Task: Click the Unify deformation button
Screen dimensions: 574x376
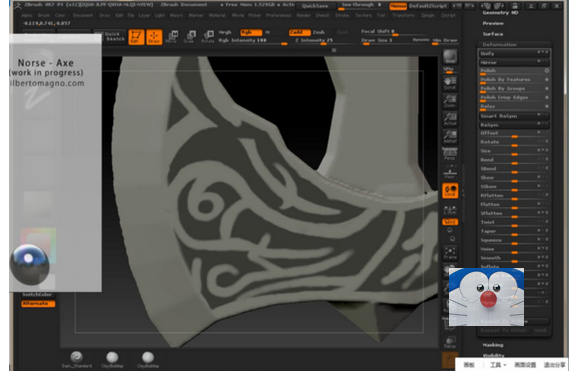Action: pyautogui.click(x=514, y=53)
